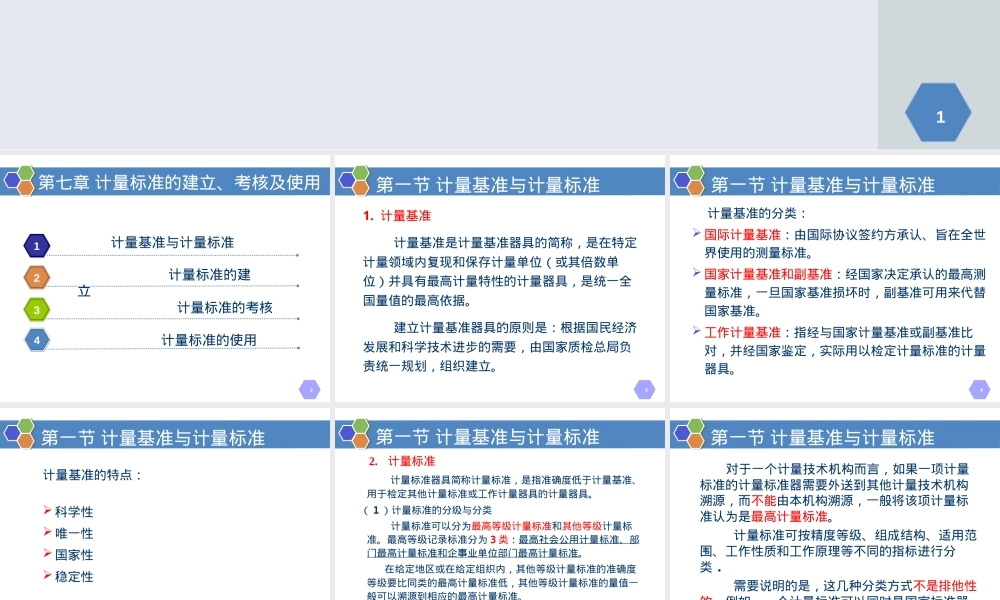Click the red term 国际计量基准

(x=742, y=235)
